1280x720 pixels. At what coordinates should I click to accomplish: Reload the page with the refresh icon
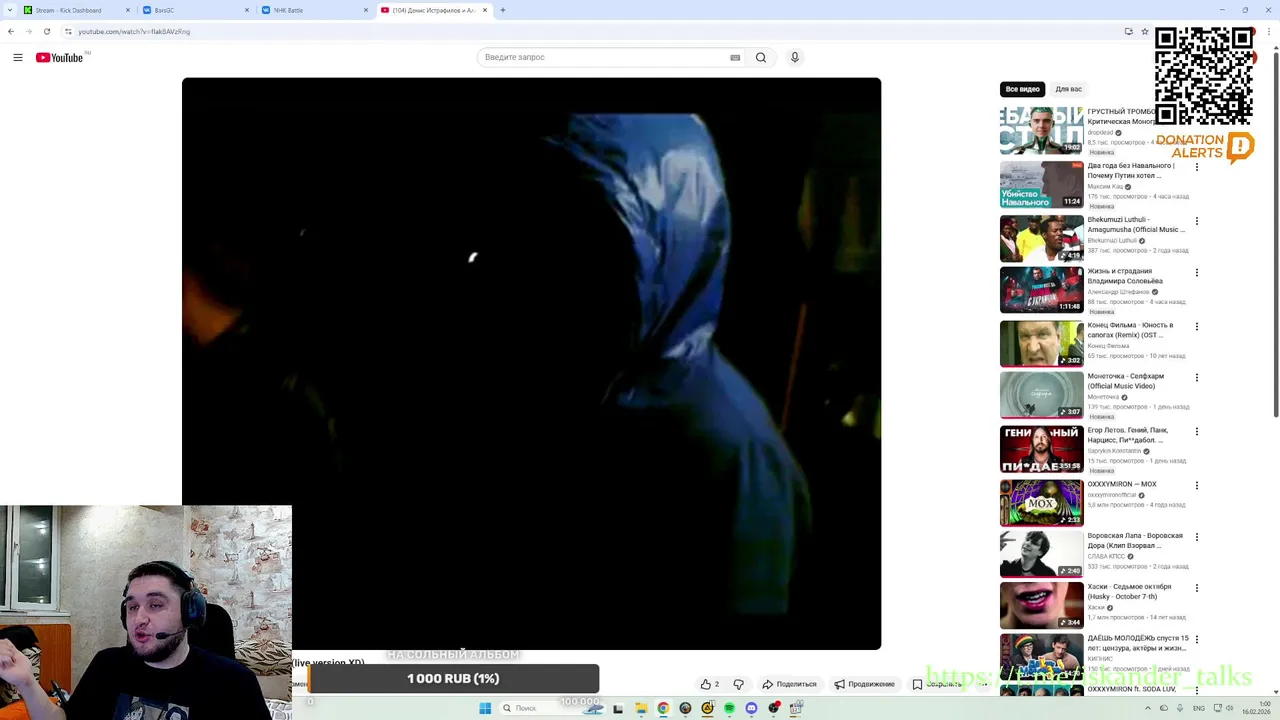click(46, 31)
